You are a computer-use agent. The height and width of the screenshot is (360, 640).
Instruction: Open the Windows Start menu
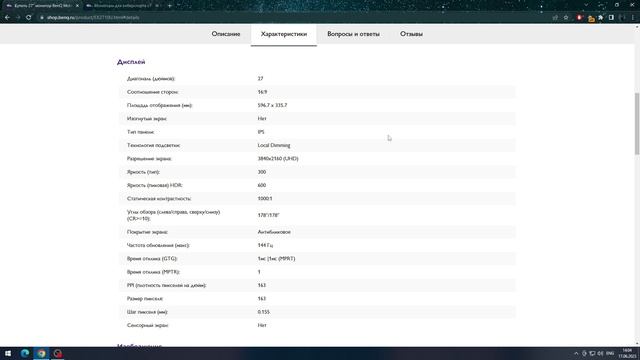click(8, 353)
